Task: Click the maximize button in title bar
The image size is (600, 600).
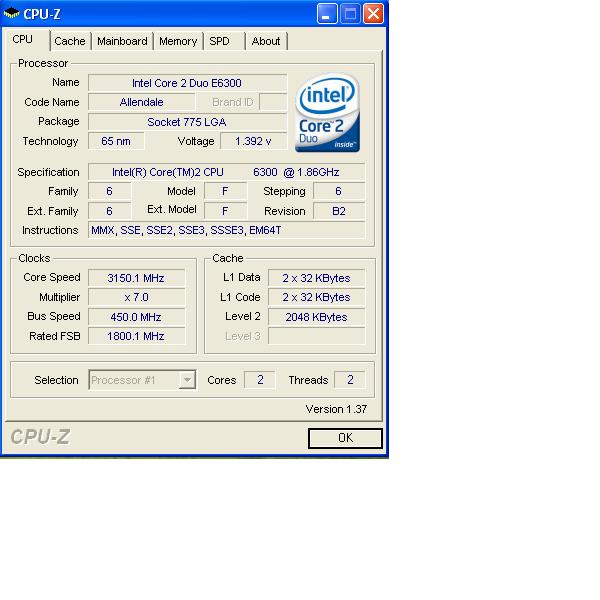Action: (350, 14)
